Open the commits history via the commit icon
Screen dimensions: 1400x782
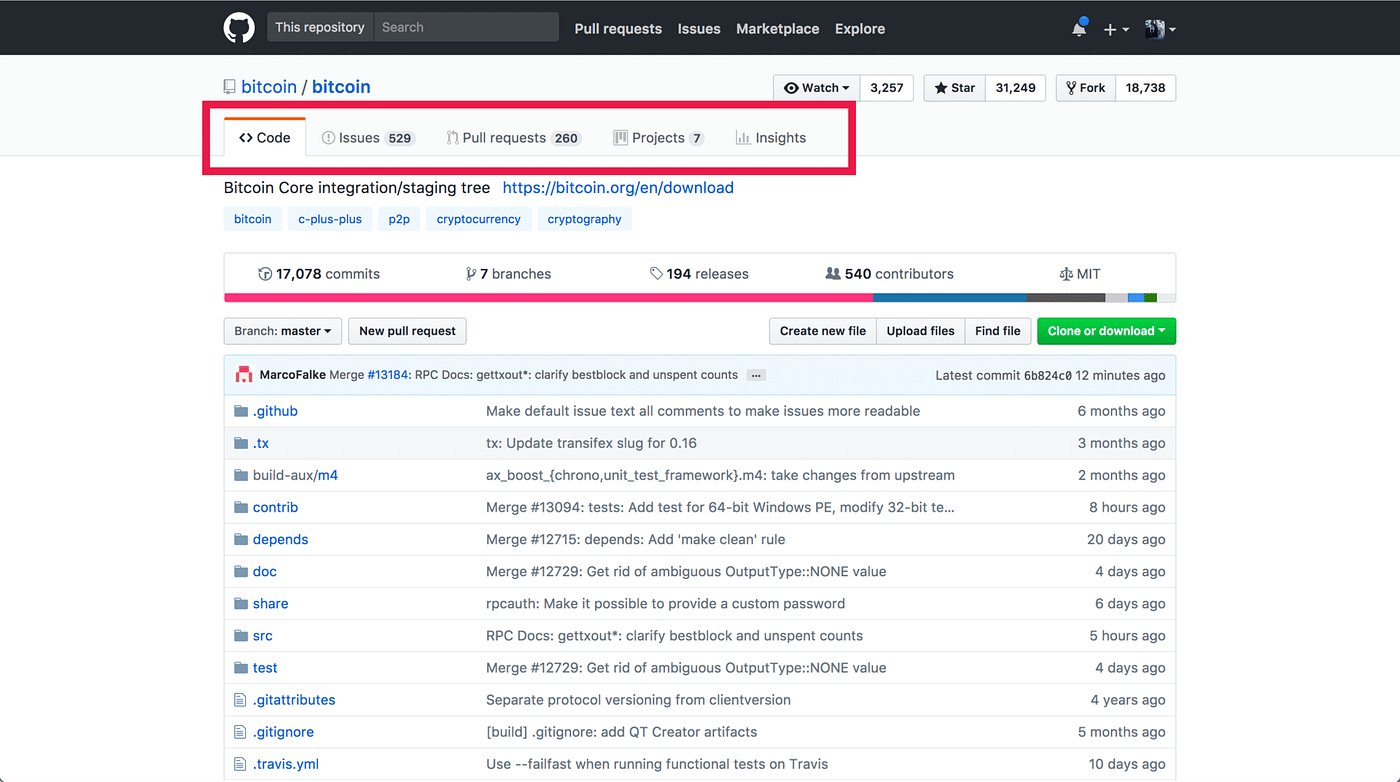(x=264, y=272)
